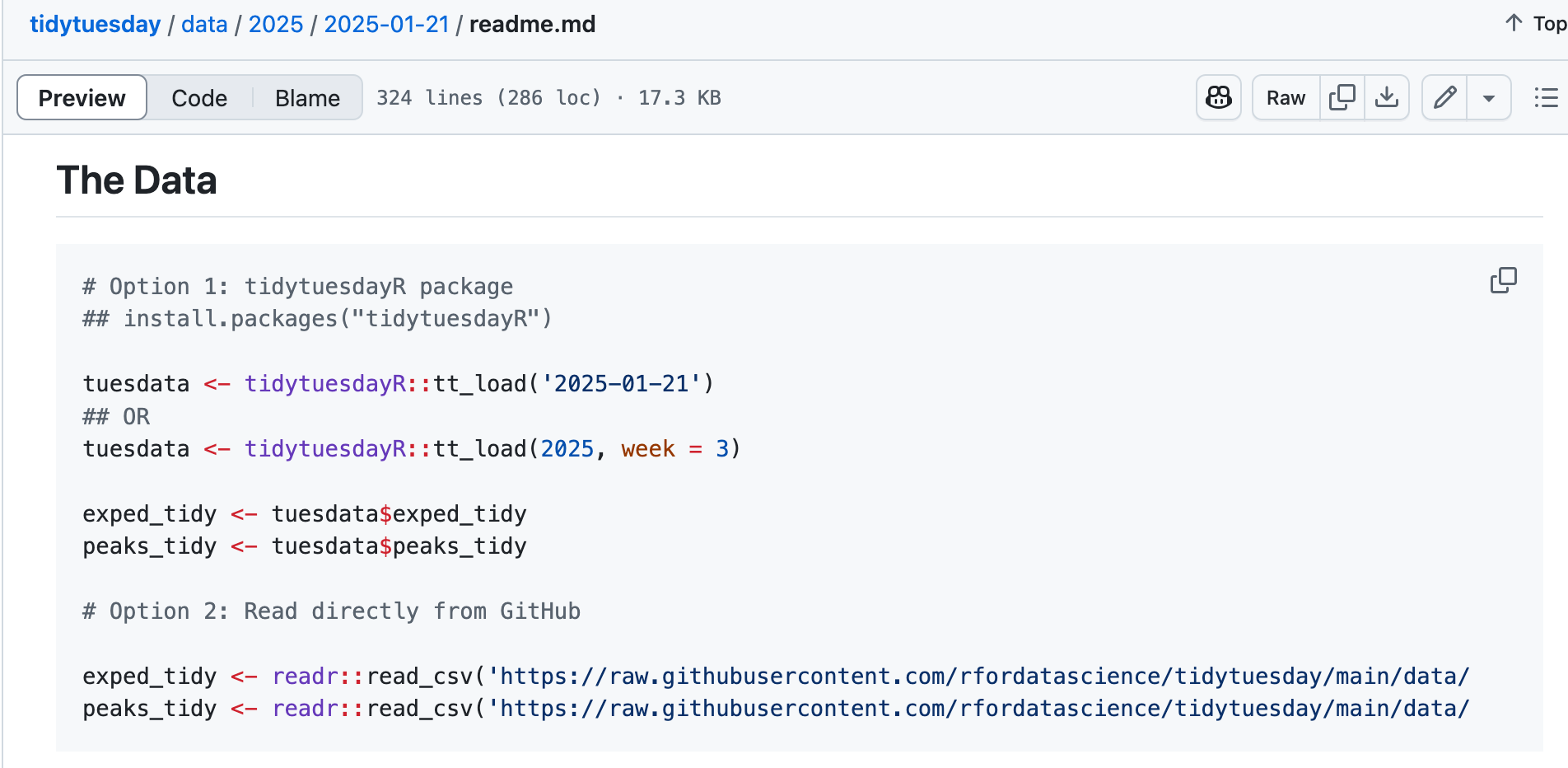Download raw file icon

tap(1387, 98)
